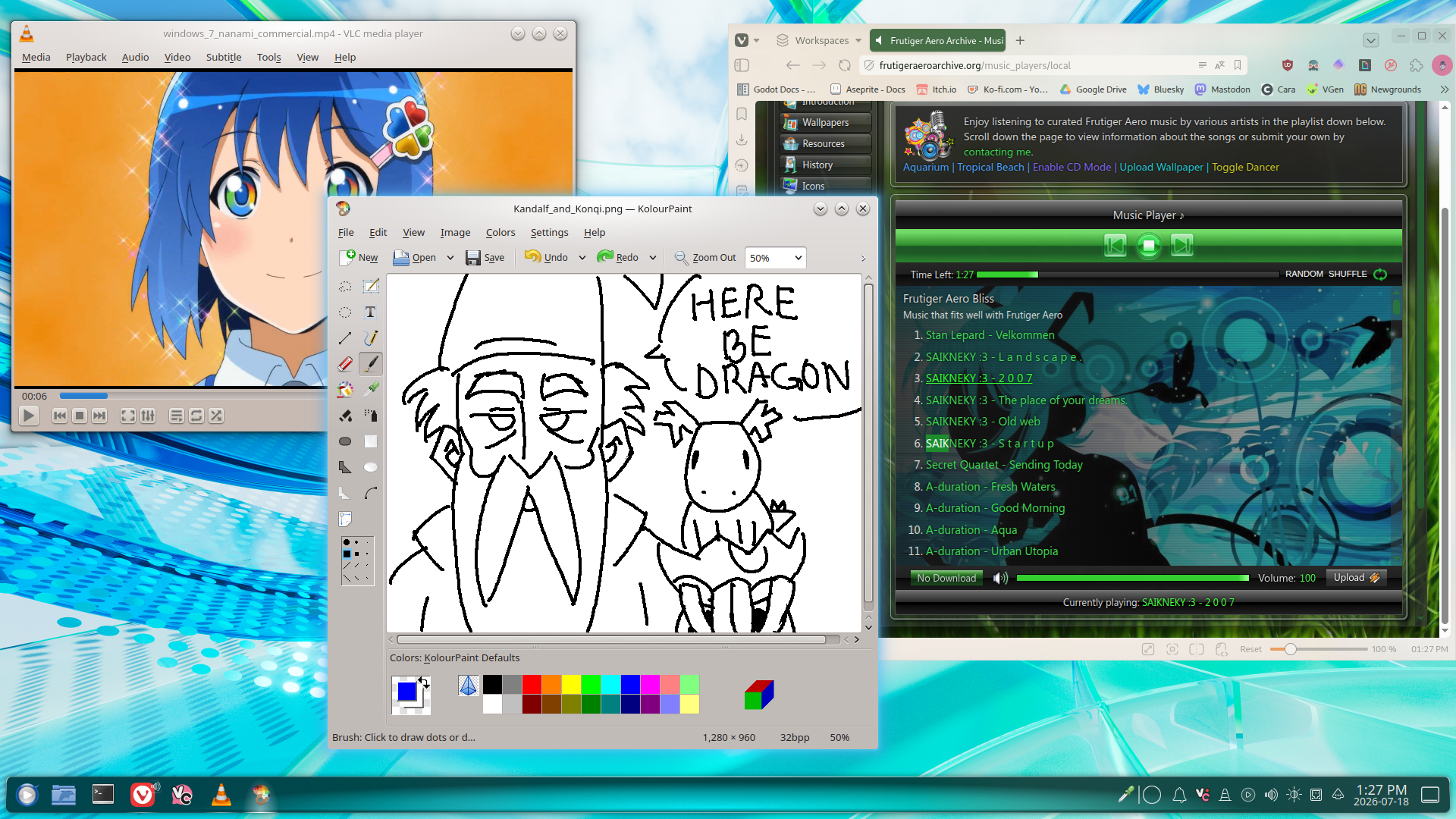
Task: Select the Line tool in KolourPaint
Action: [345, 338]
